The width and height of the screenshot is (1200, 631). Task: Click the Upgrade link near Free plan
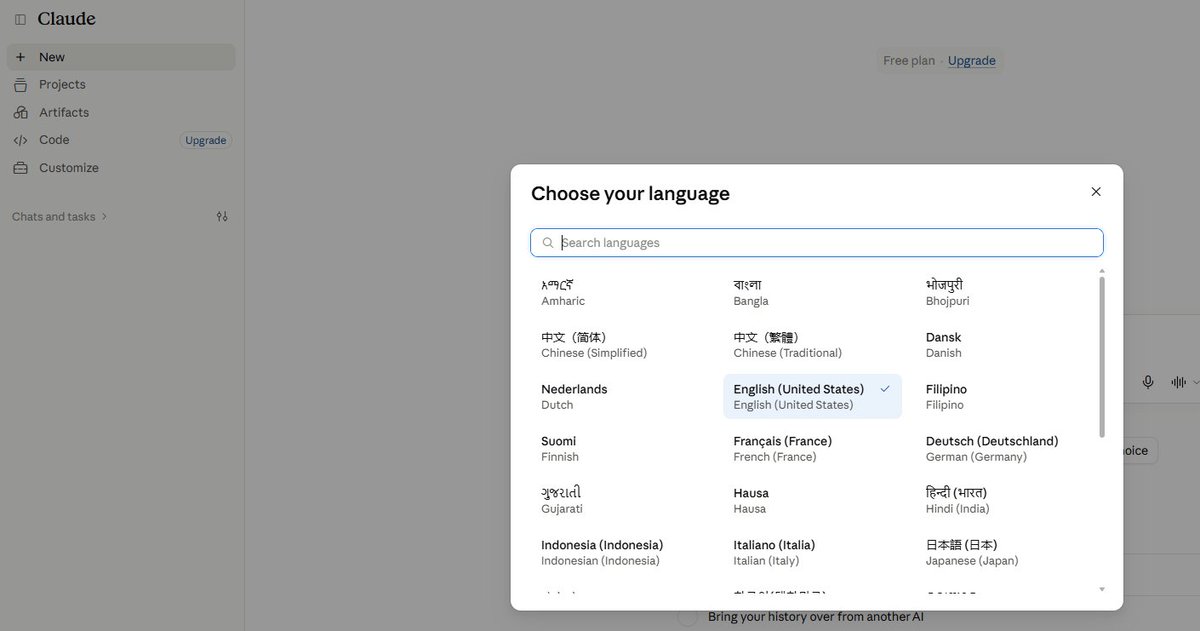click(971, 61)
